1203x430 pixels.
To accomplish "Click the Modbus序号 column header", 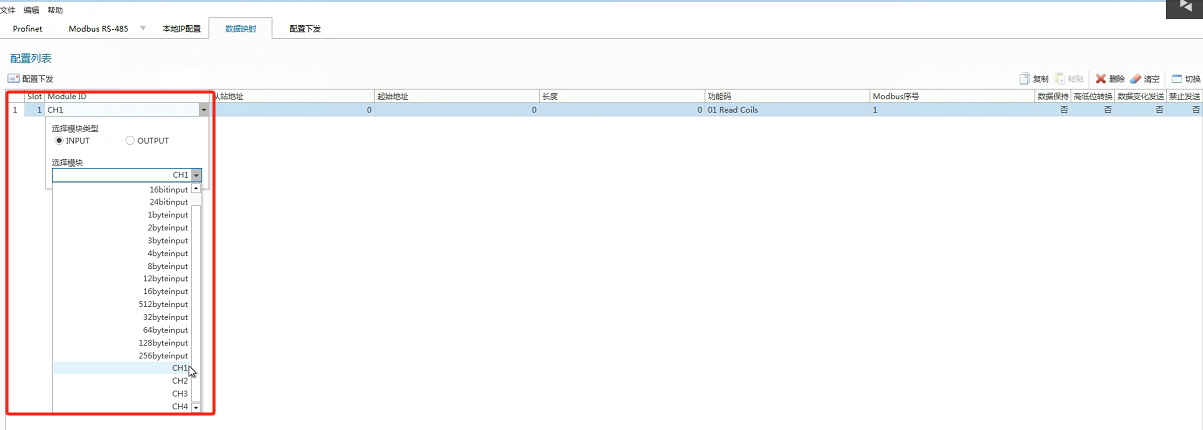I will pyautogui.click(x=952, y=97).
